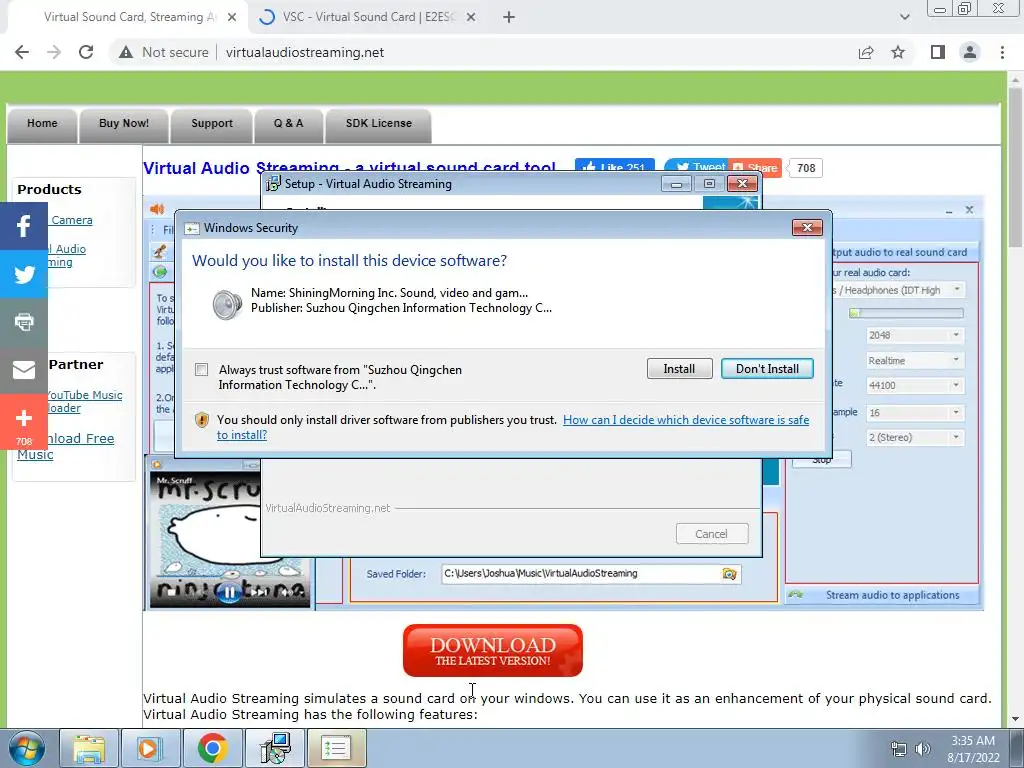The width and height of the screenshot is (1024, 768).
Task: Go back to the previous page in Chrome
Action: 22,52
